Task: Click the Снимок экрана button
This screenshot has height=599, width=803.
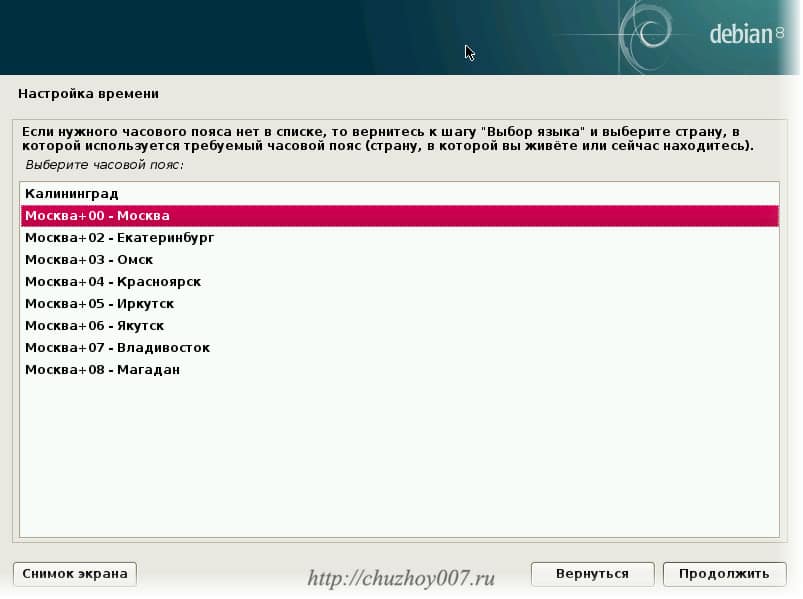Action: tap(75, 574)
